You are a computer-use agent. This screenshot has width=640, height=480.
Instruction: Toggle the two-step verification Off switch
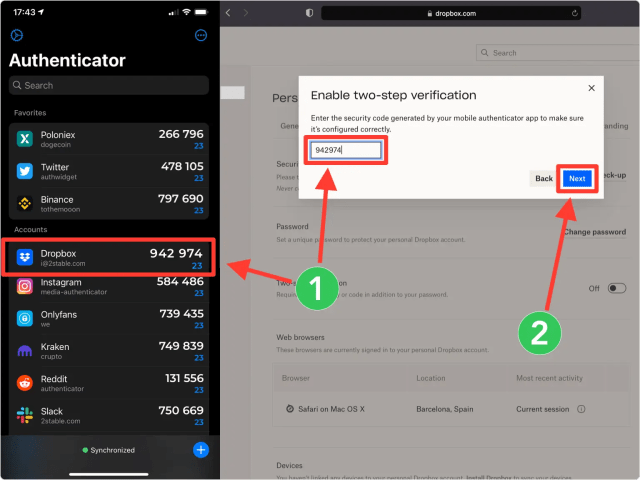pyautogui.click(x=616, y=288)
